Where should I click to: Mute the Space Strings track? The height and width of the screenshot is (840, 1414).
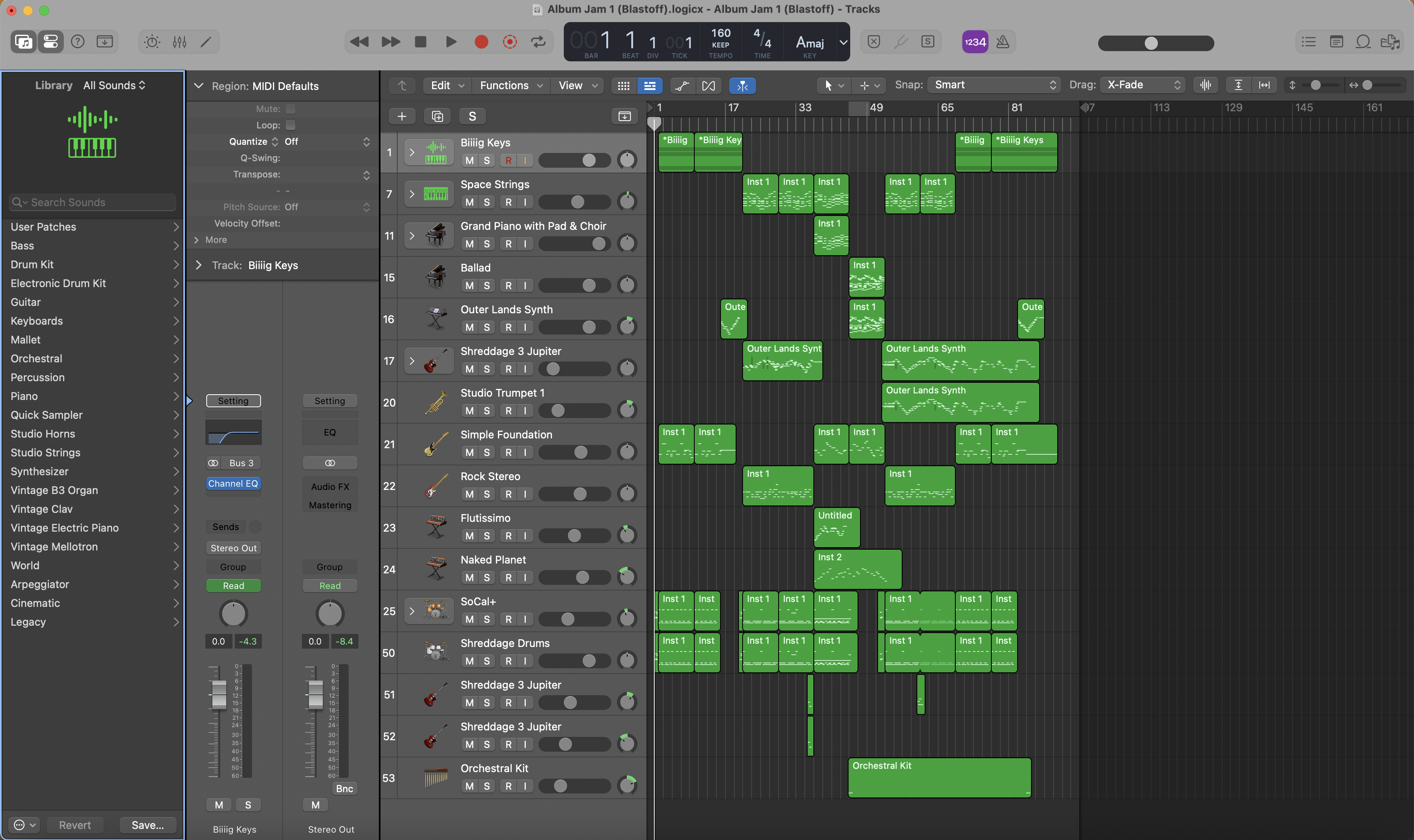(469, 202)
